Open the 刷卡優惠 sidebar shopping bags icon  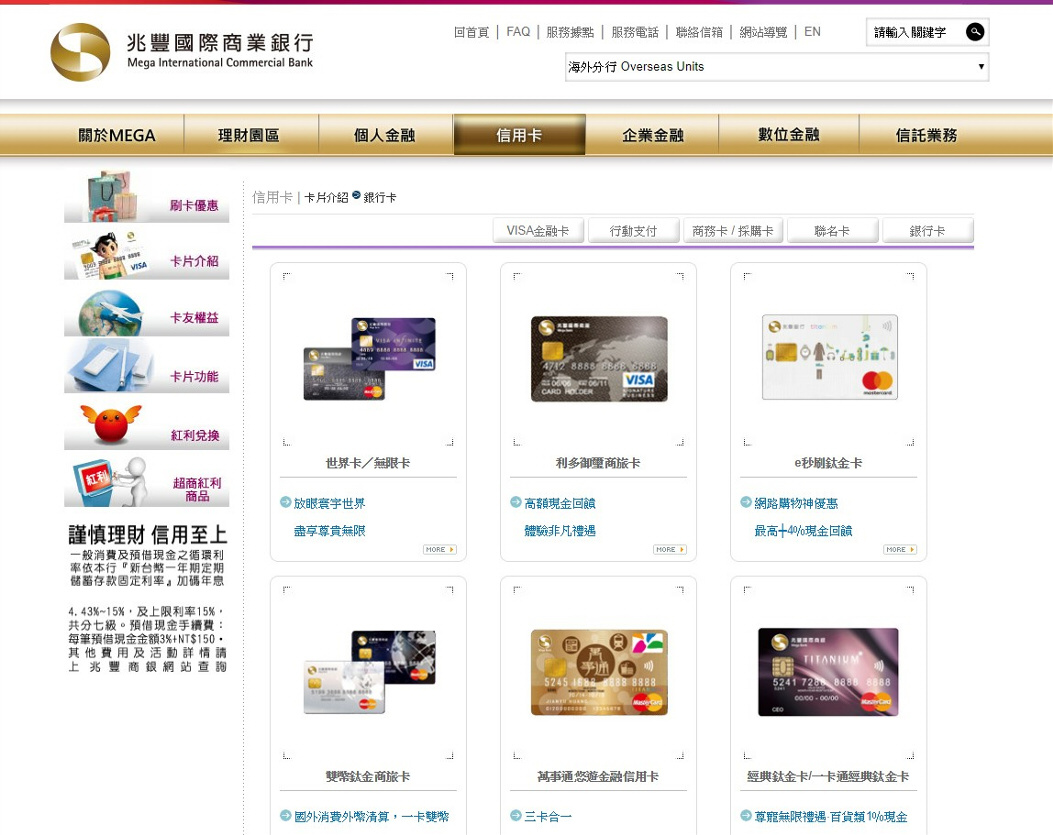(111, 196)
